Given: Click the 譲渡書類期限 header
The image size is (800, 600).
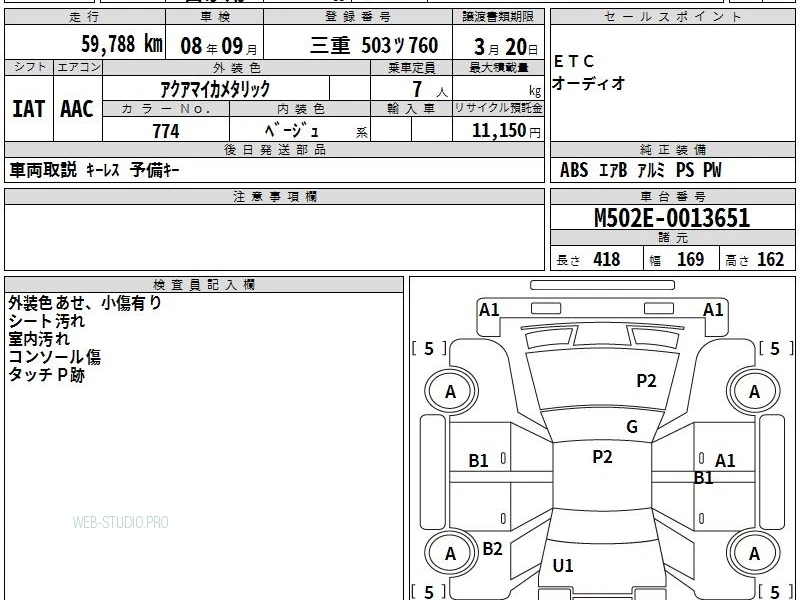Looking at the screenshot, I should click(x=498, y=17).
